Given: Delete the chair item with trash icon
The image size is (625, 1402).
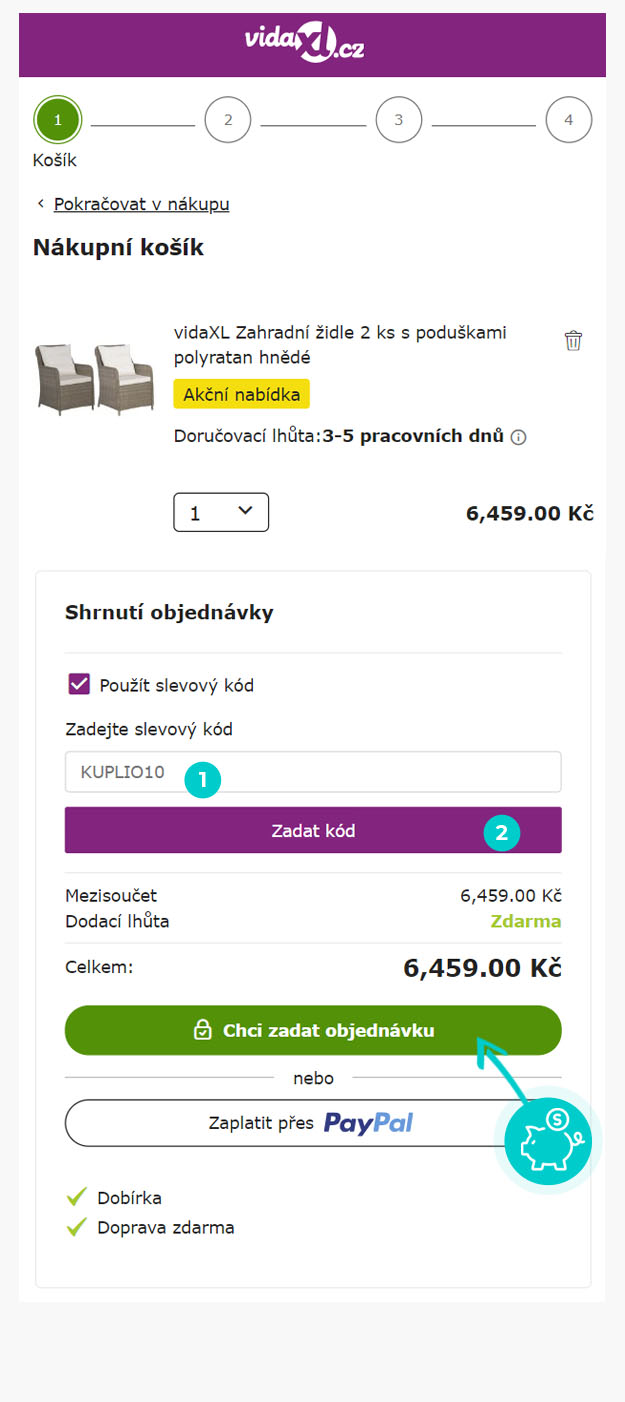Looking at the screenshot, I should [x=573, y=341].
